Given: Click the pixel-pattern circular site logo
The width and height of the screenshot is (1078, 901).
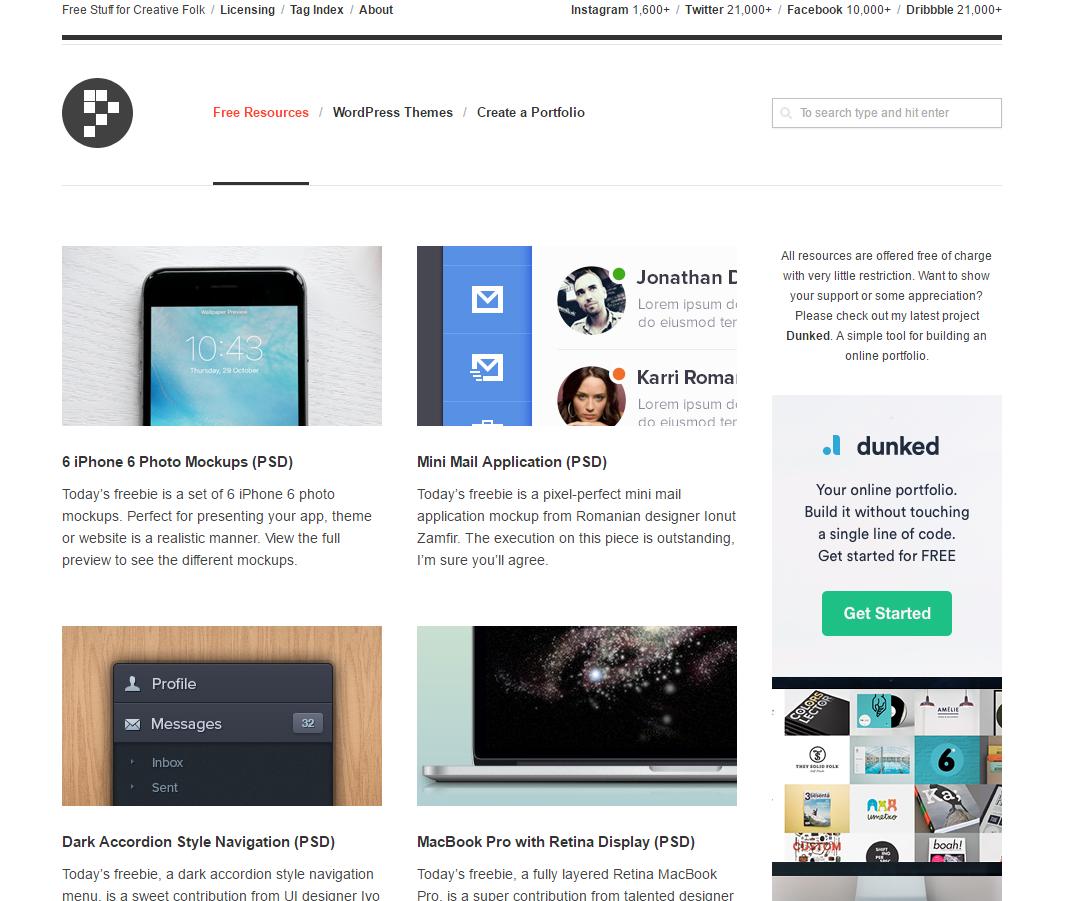Looking at the screenshot, I should tap(98, 113).
